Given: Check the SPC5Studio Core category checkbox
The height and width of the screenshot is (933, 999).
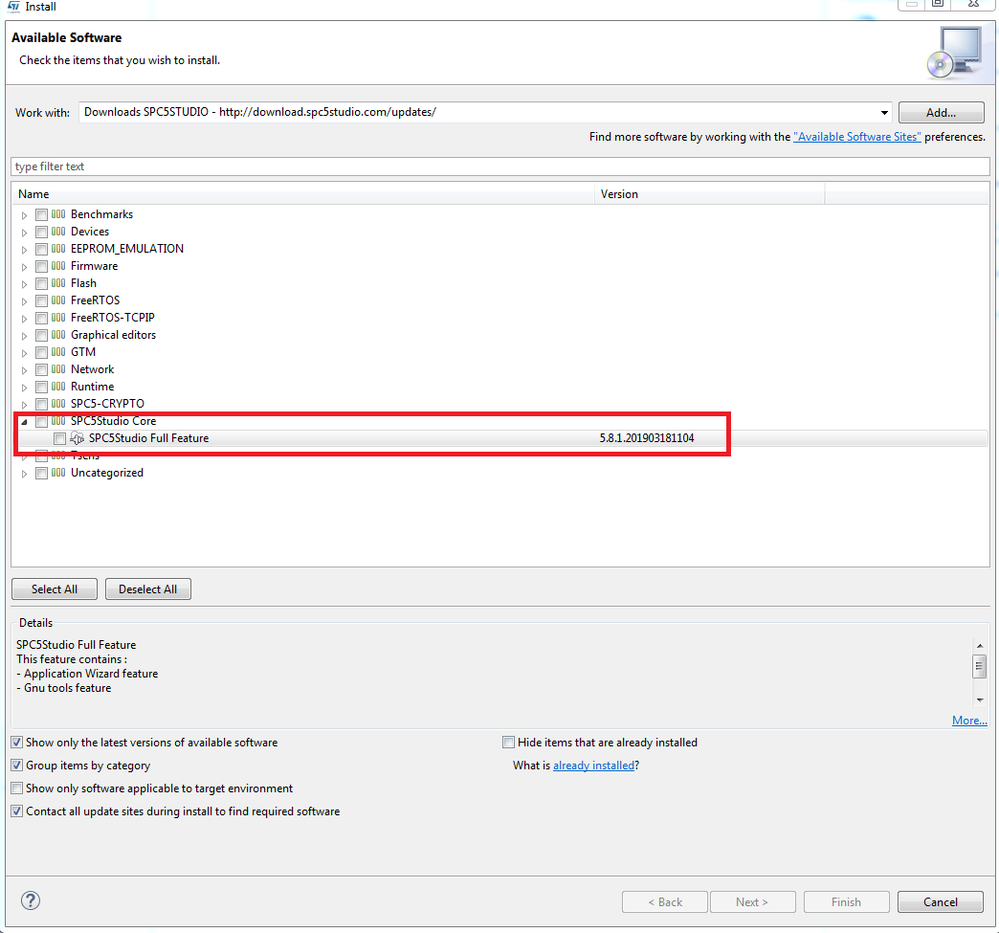Looking at the screenshot, I should click(41, 421).
